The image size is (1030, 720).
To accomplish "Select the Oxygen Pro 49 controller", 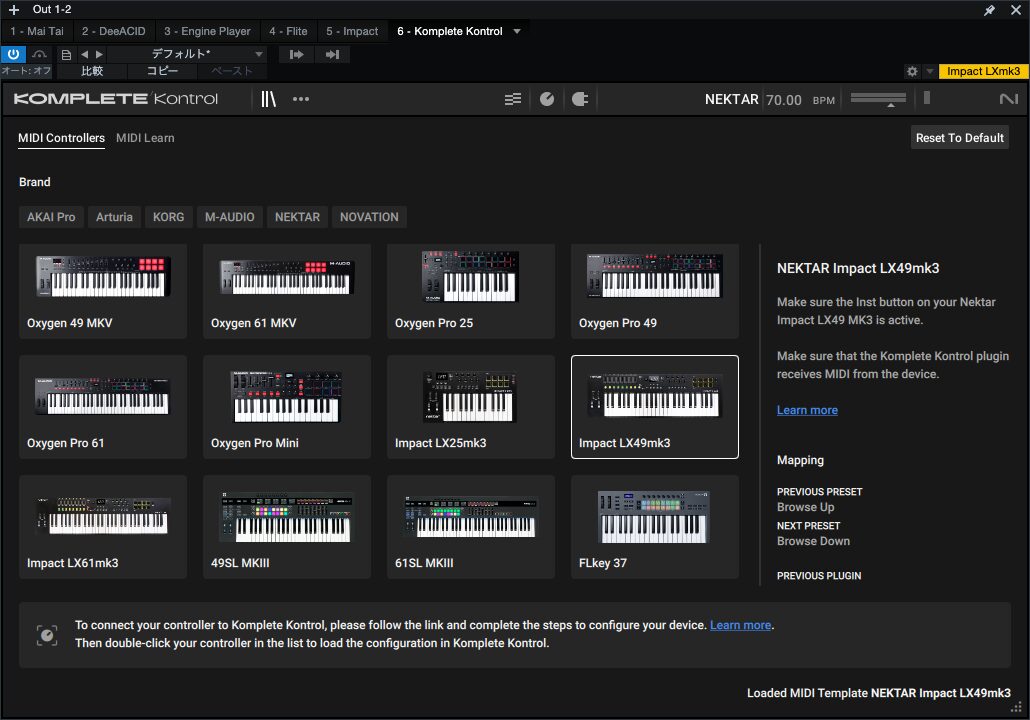I will [x=655, y=291].
